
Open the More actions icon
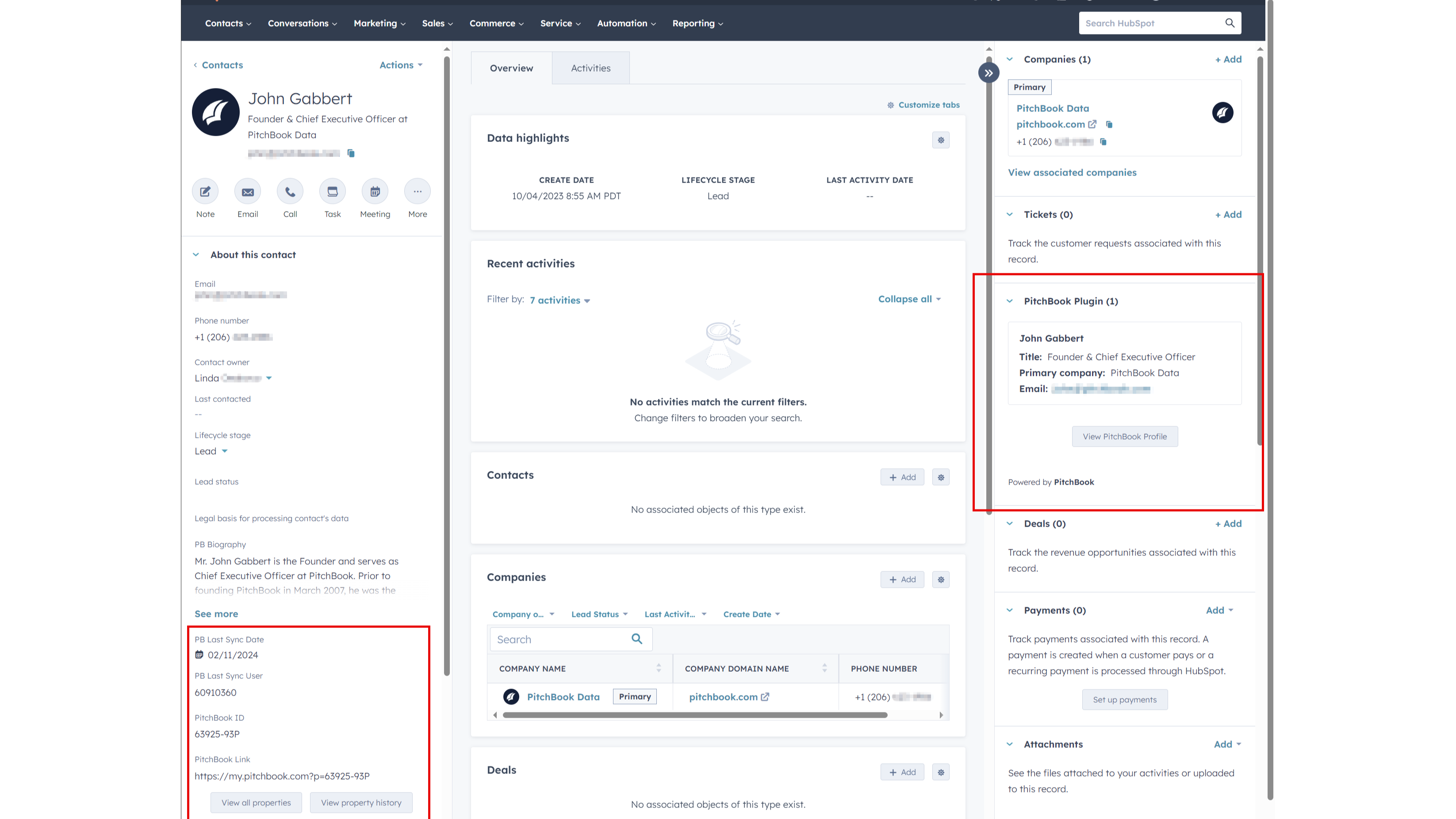click(417, 192)
